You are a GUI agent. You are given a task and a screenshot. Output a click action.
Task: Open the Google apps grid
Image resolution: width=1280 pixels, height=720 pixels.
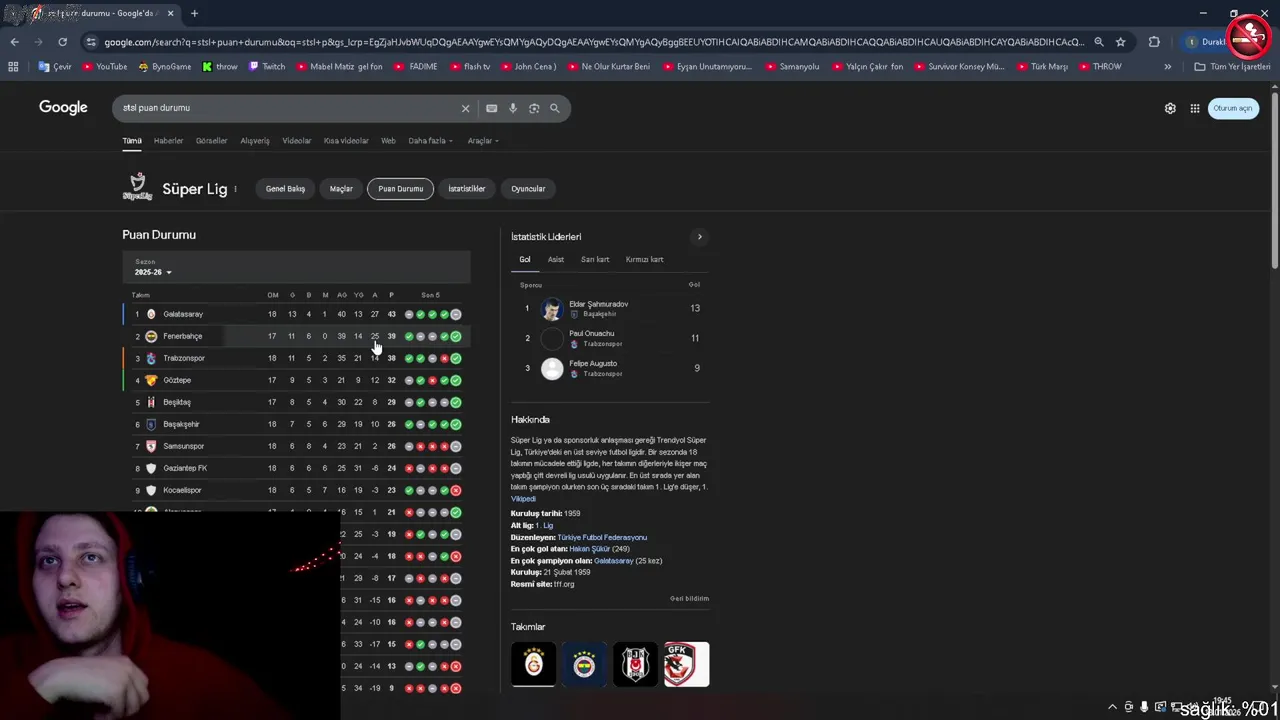click(1195, 108)
